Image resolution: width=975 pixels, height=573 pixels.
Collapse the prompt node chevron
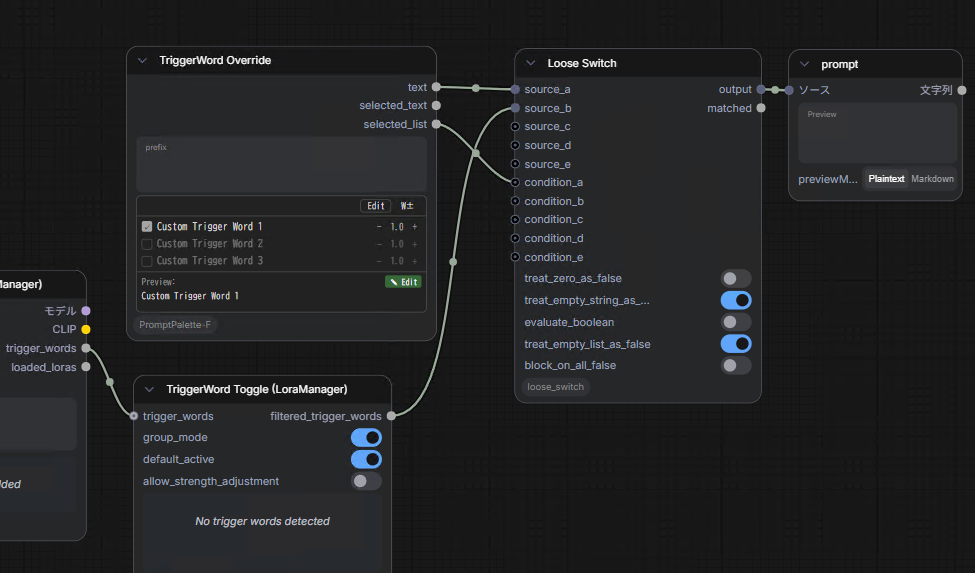click(804, 65)
